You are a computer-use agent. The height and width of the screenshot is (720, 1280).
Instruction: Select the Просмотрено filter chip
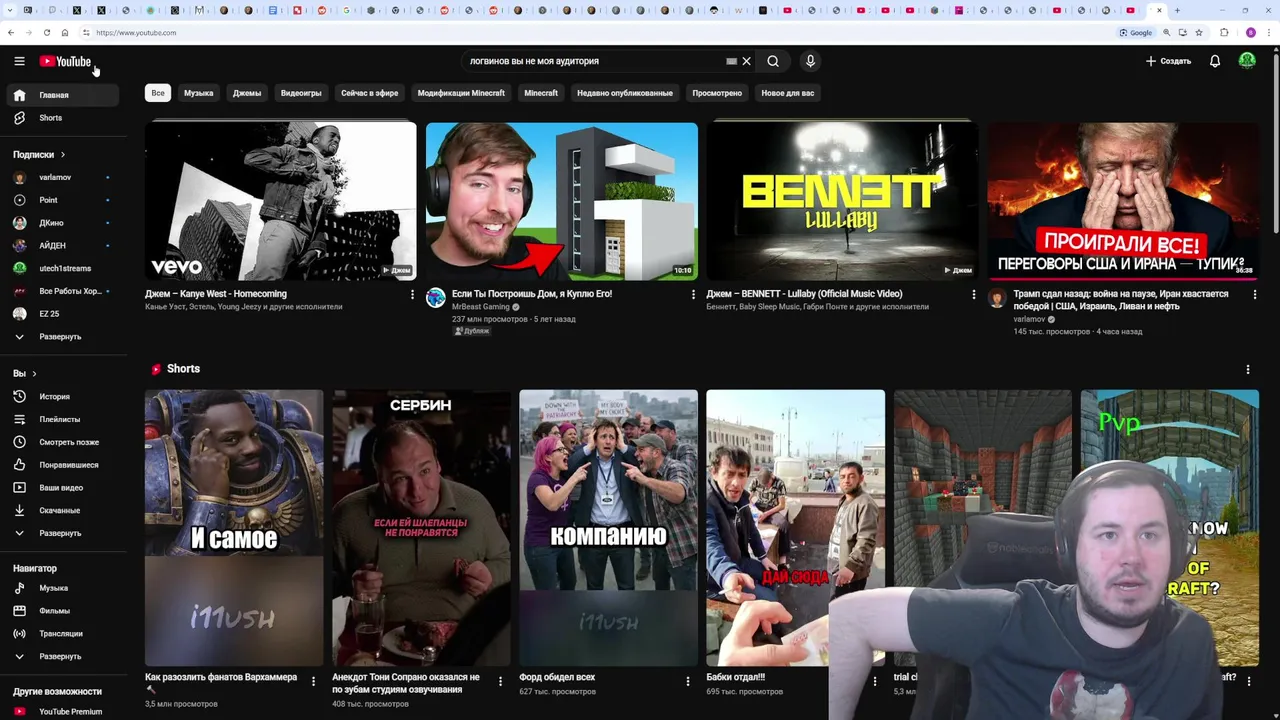coord(717,93)
